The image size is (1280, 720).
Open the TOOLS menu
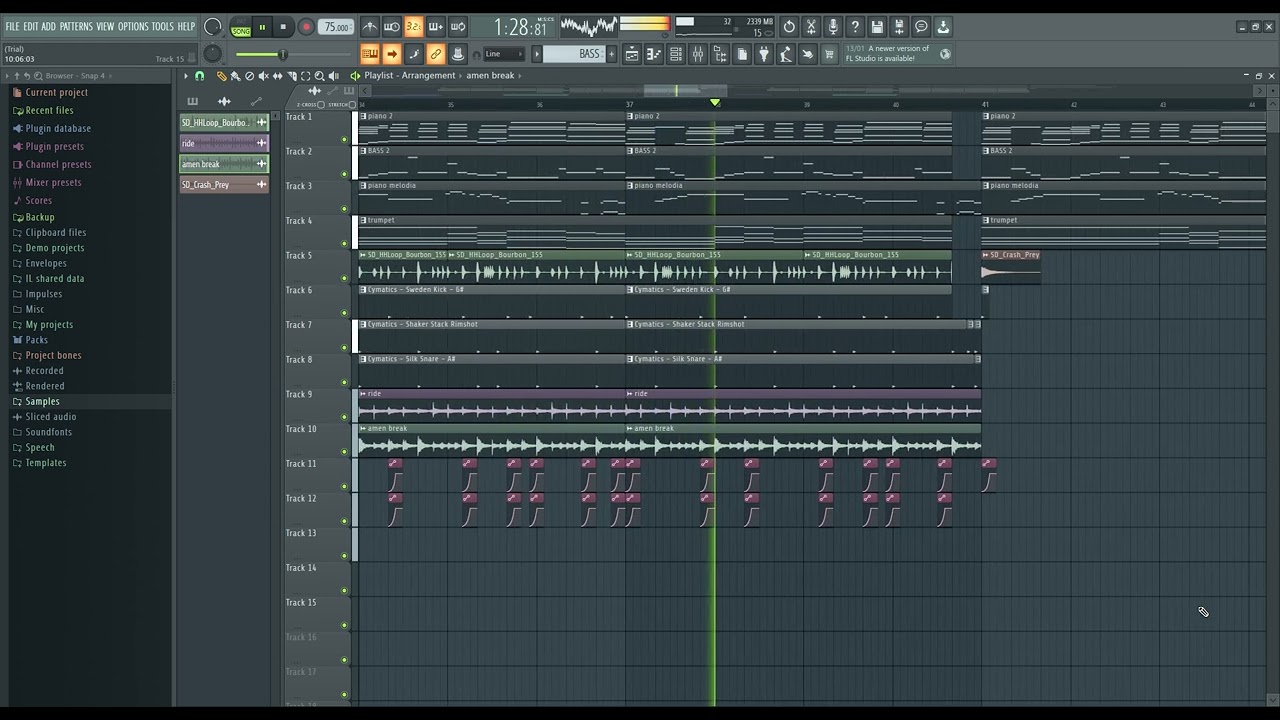(x=163, y=27)
